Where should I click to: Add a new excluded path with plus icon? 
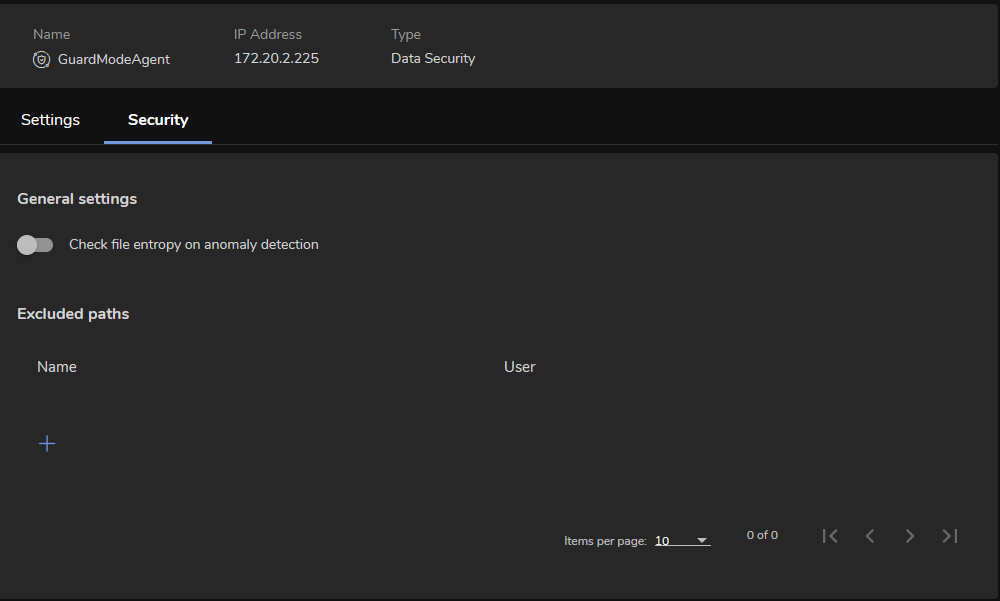tap(47, 443)
